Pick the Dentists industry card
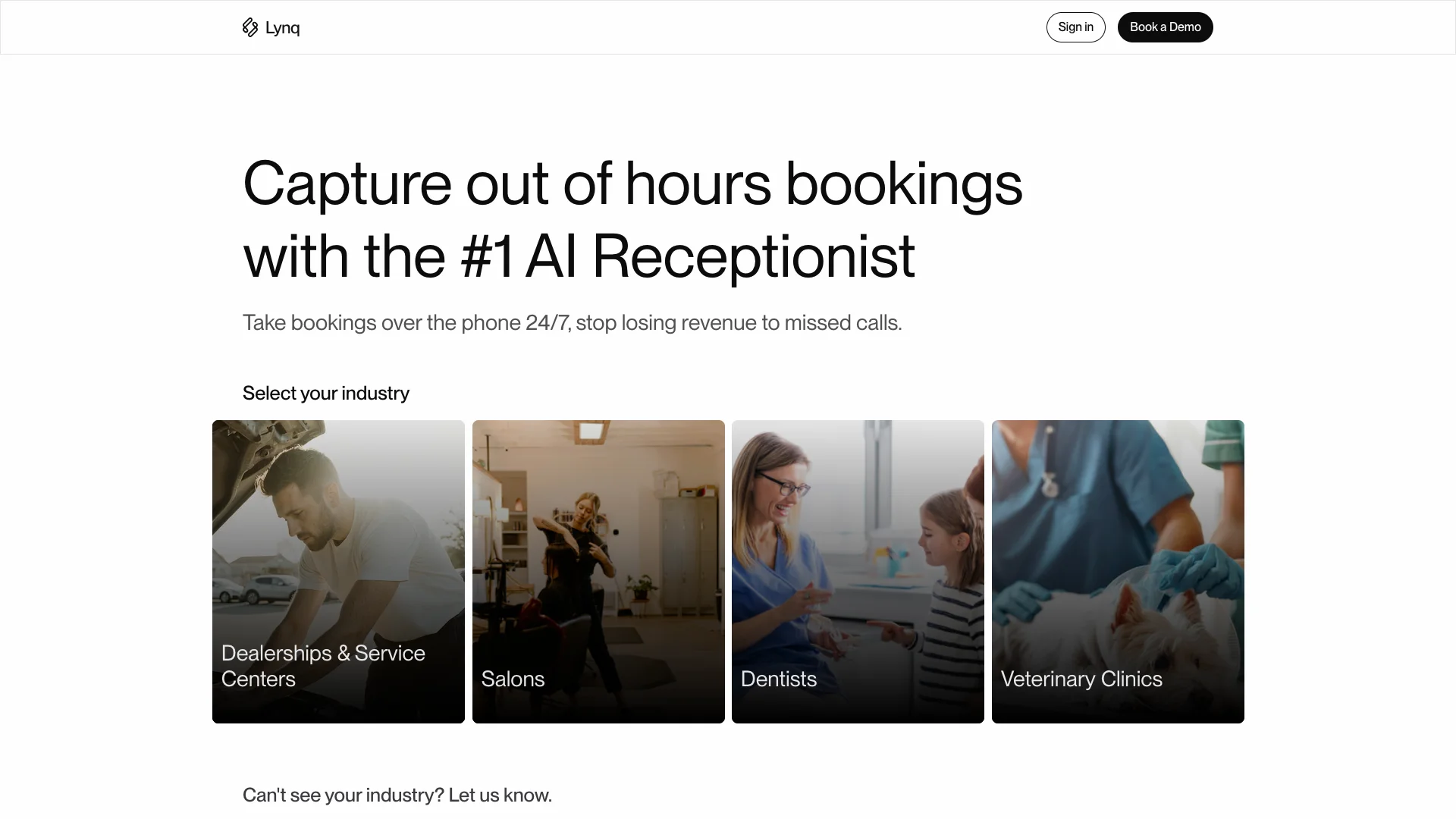 (858, 572)
